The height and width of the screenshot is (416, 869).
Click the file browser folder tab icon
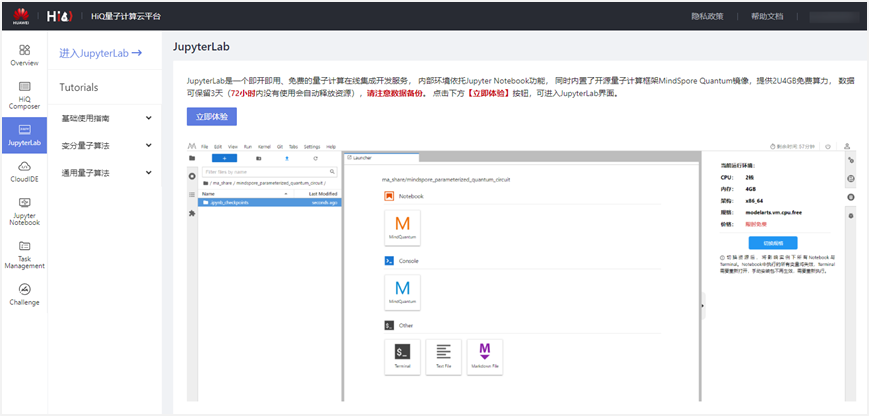tap(192, 158)
